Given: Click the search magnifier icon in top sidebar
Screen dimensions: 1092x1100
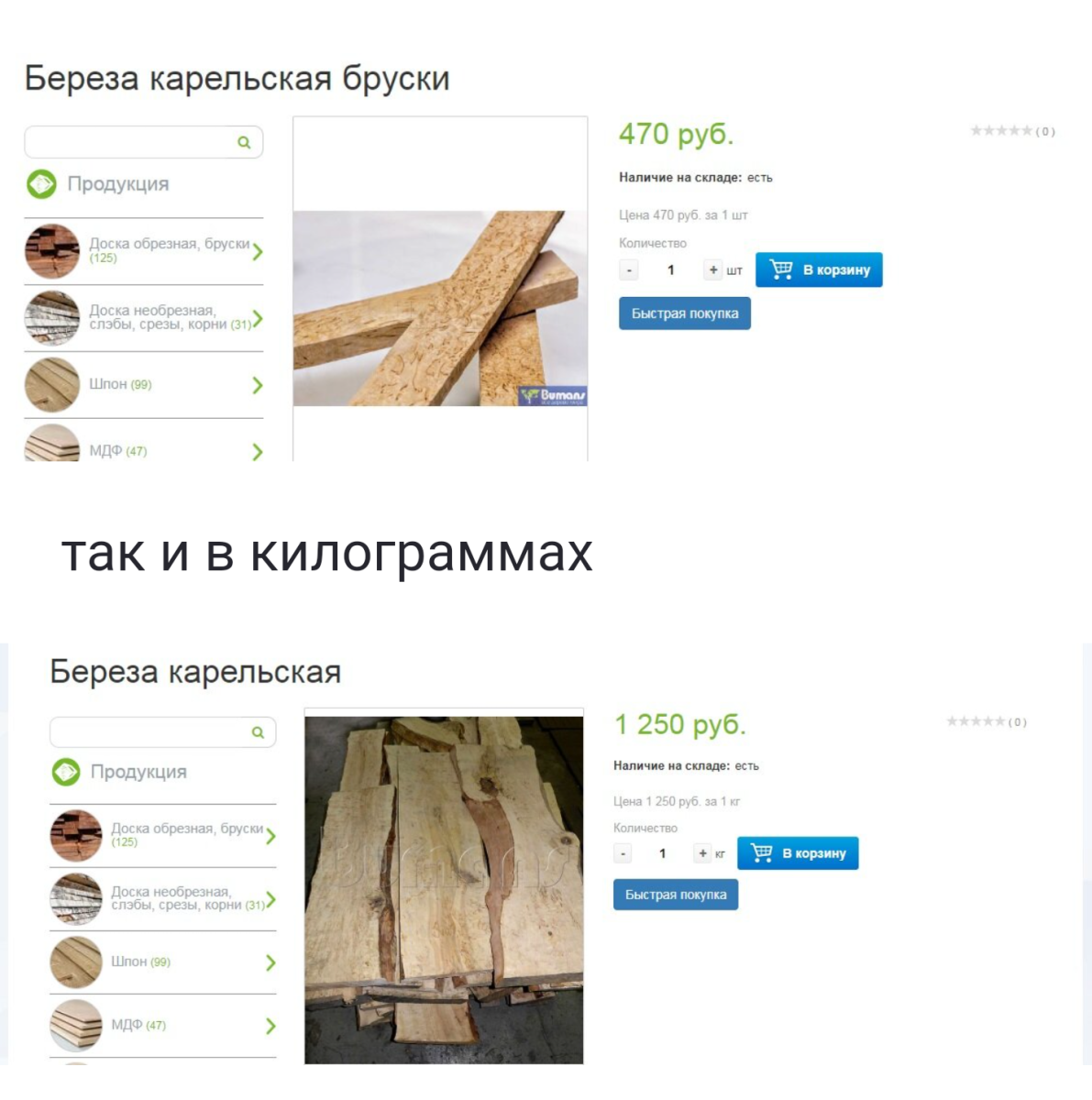Looking at the screenshot, I should coord(244,142).
